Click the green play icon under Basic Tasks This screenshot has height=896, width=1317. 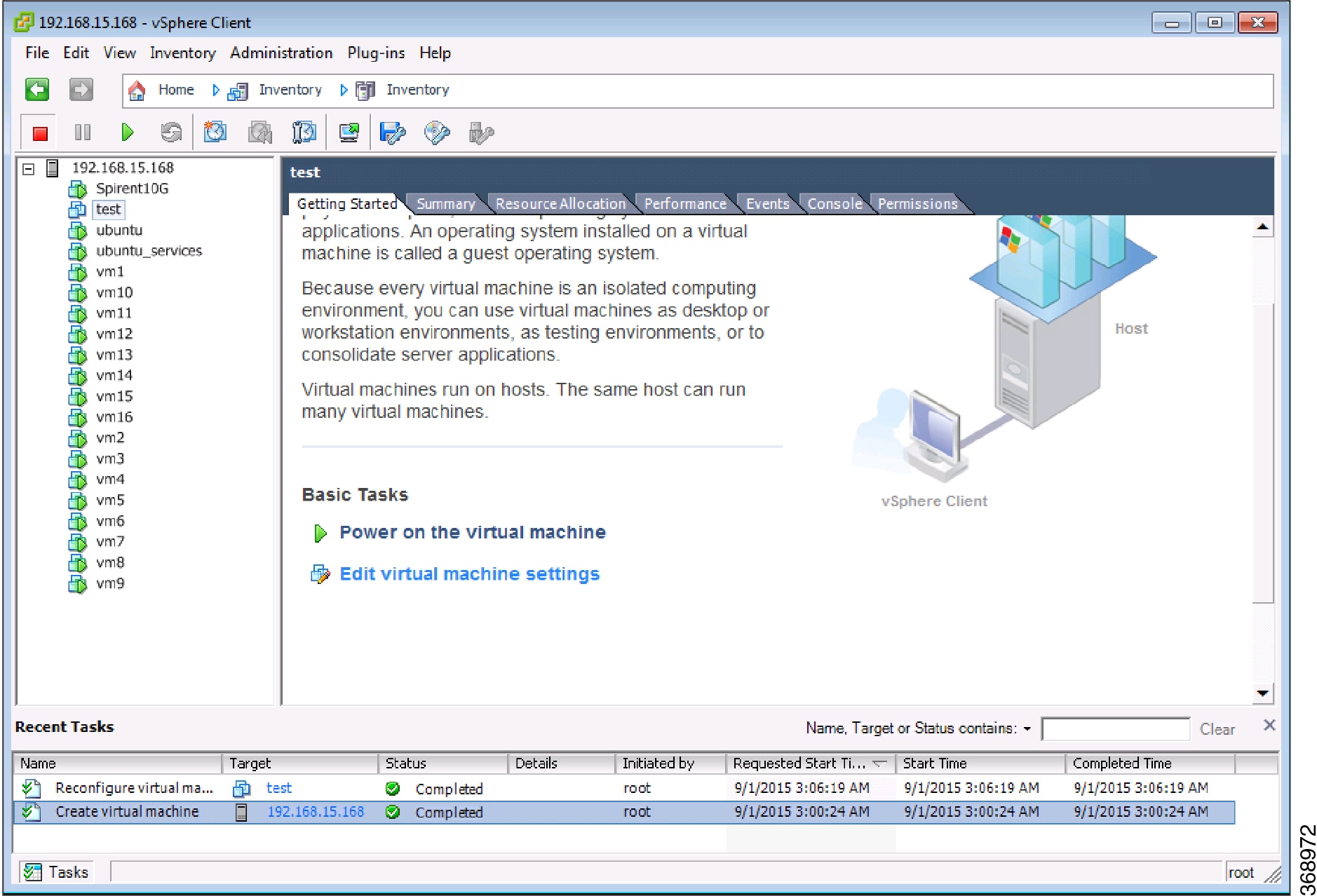click(x=320, y=534)
